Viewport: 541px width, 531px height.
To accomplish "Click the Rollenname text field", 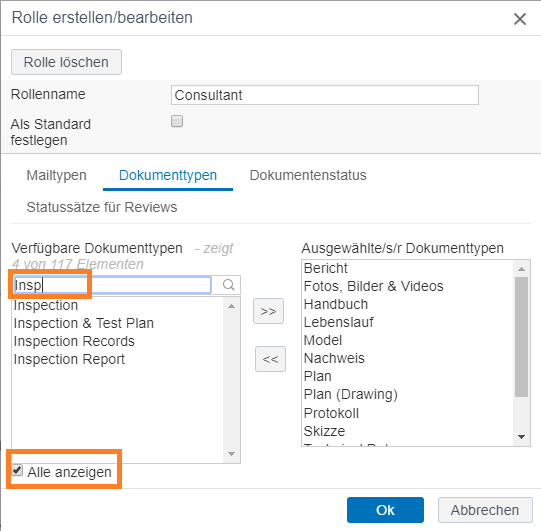I will point(325,95).
